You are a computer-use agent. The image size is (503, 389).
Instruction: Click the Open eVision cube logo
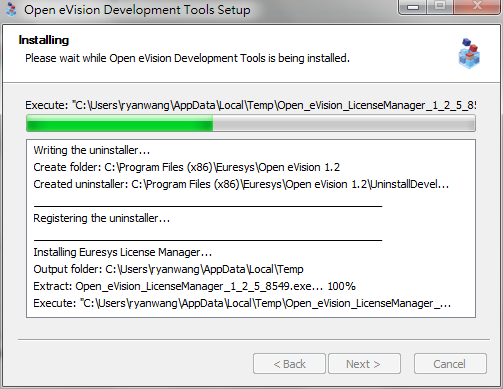point(469,53)
